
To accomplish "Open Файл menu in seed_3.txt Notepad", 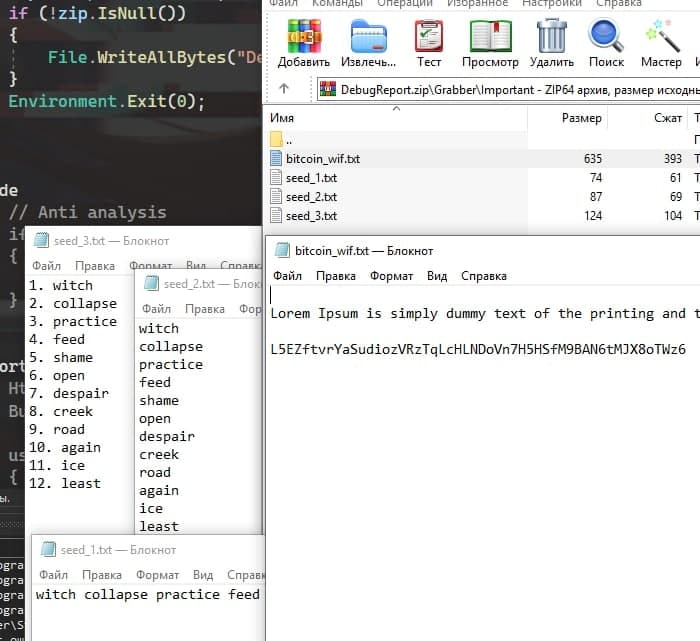I will pyautogui.click(x=46, y=267).
